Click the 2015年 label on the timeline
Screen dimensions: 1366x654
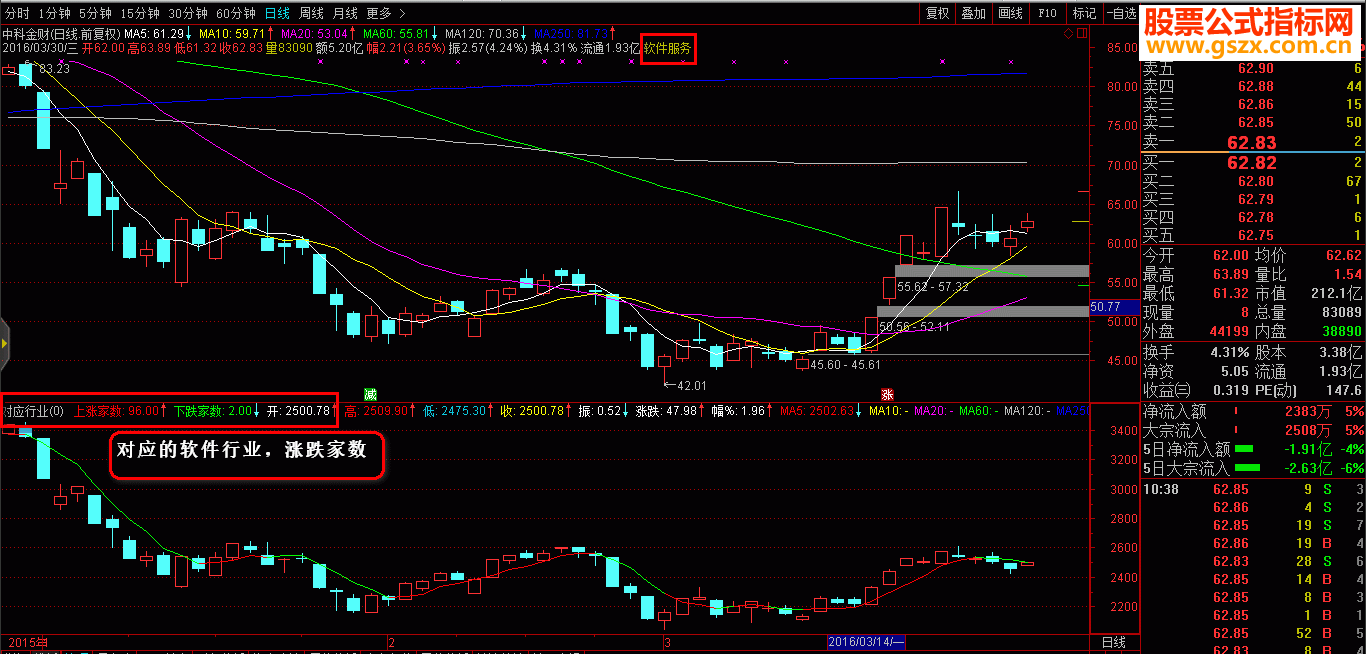[x=27, y=641]
